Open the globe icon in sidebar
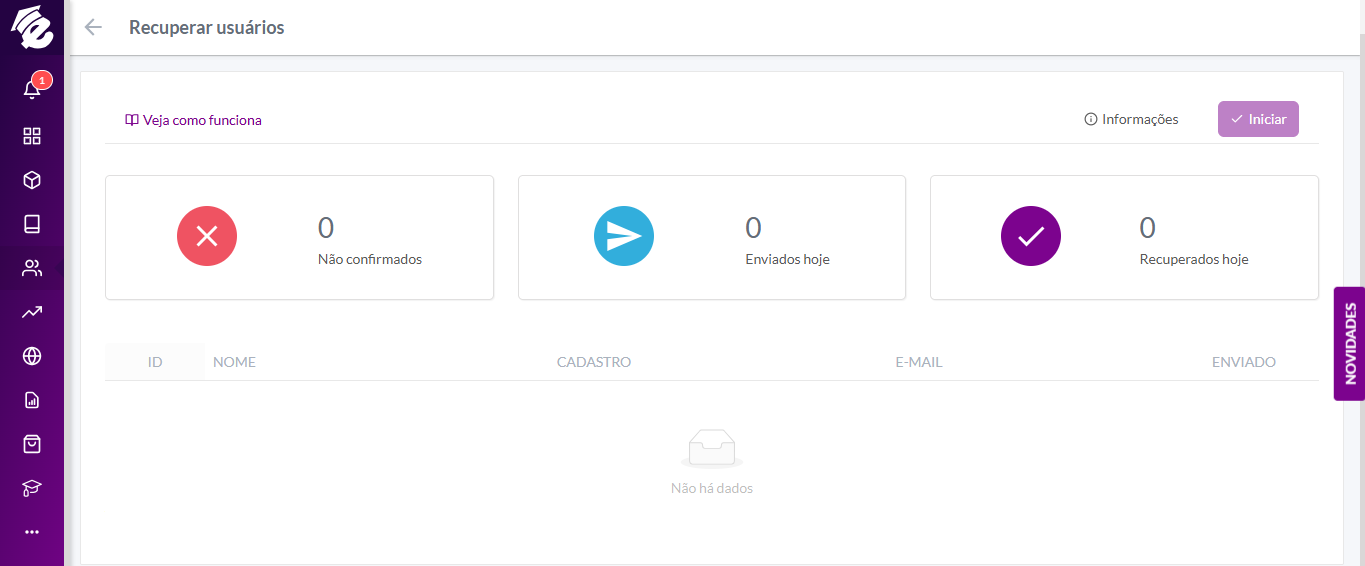 32,356
